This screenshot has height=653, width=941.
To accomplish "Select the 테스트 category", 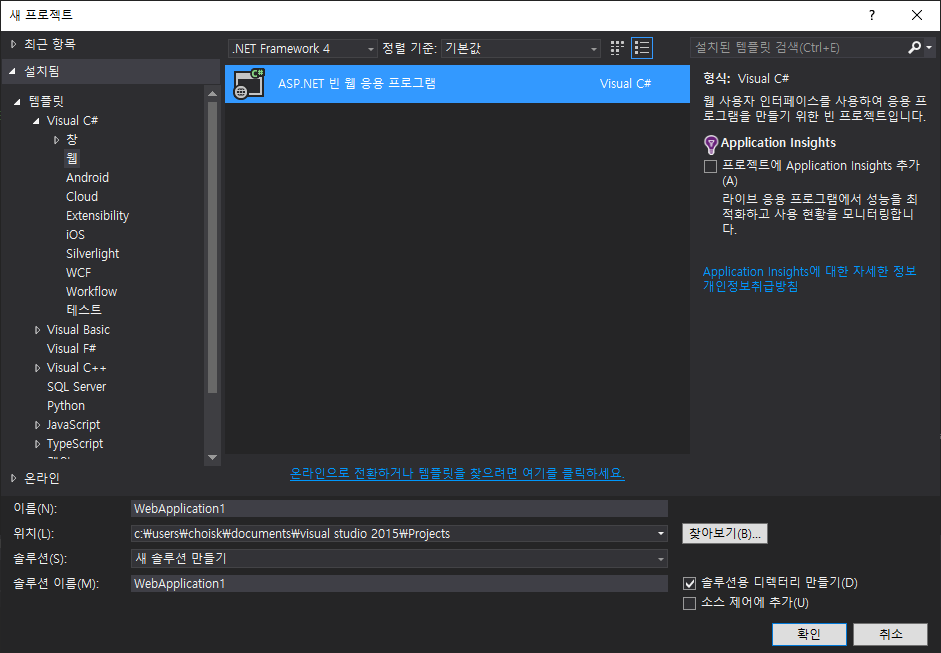I will 84,310.
